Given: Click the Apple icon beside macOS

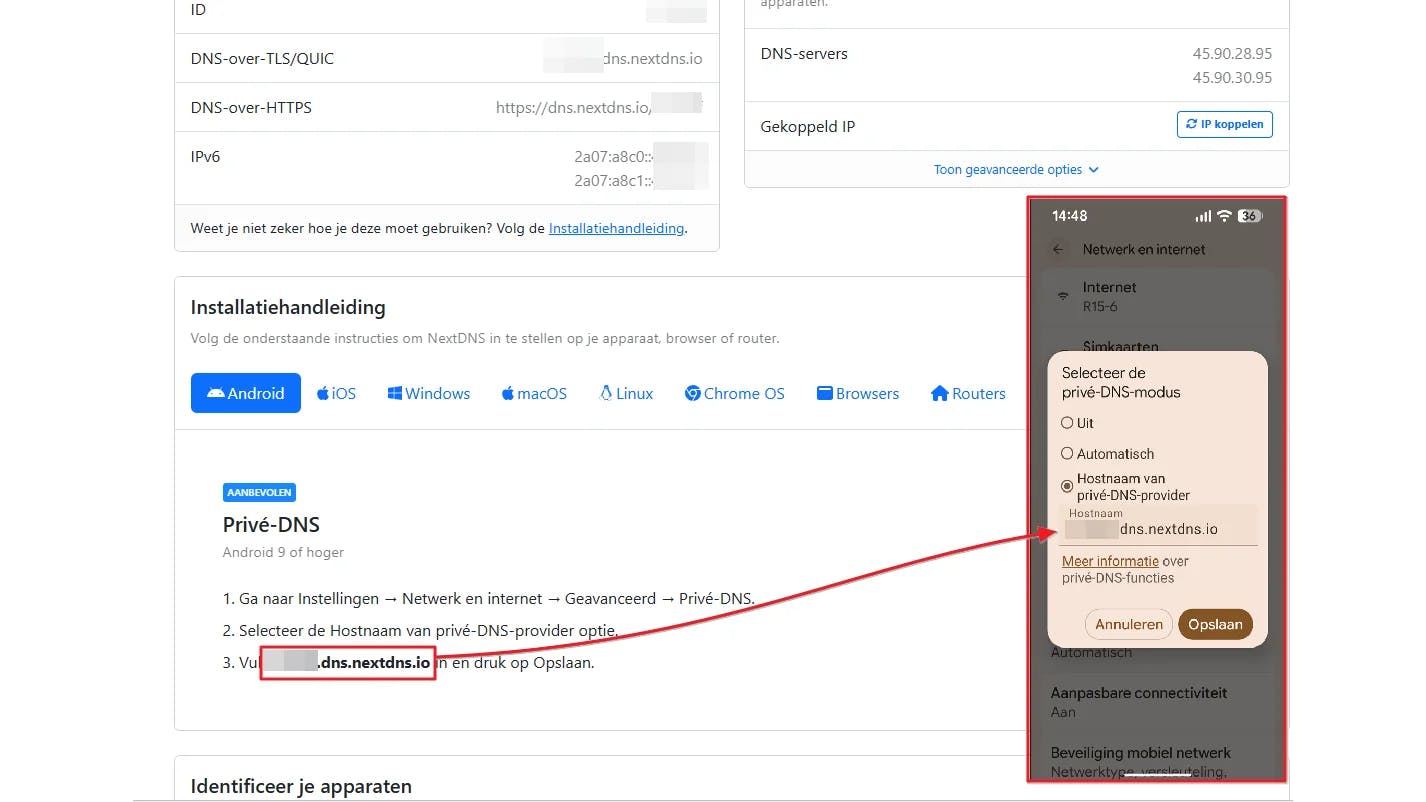Looking at the screenshot, I should (x=507, y=393).
